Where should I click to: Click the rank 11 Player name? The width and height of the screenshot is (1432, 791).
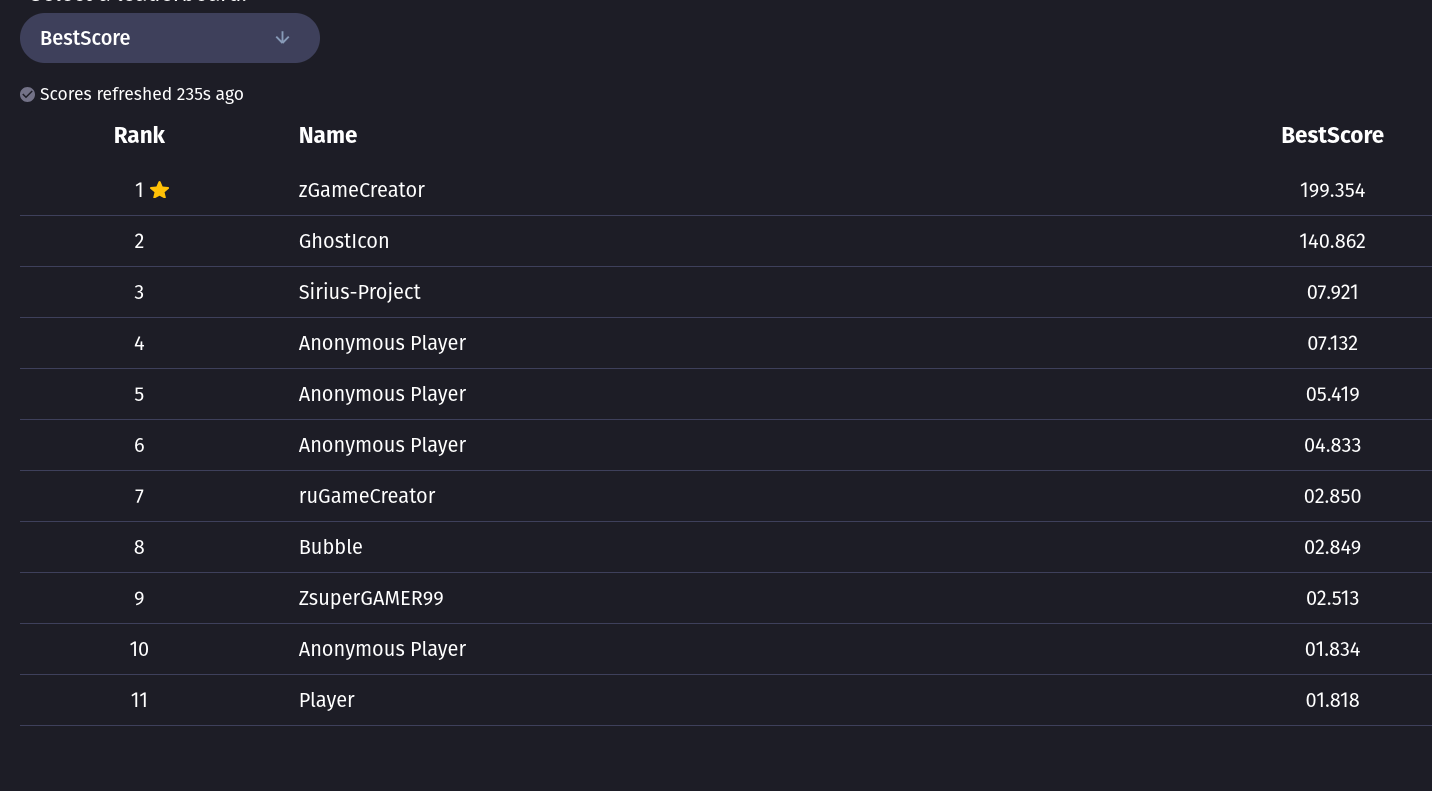click(x=326, y=700)
